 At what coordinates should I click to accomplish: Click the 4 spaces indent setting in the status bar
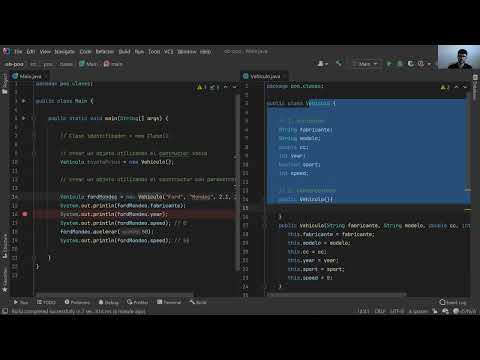pyautogui.click(x=418, y=311)
